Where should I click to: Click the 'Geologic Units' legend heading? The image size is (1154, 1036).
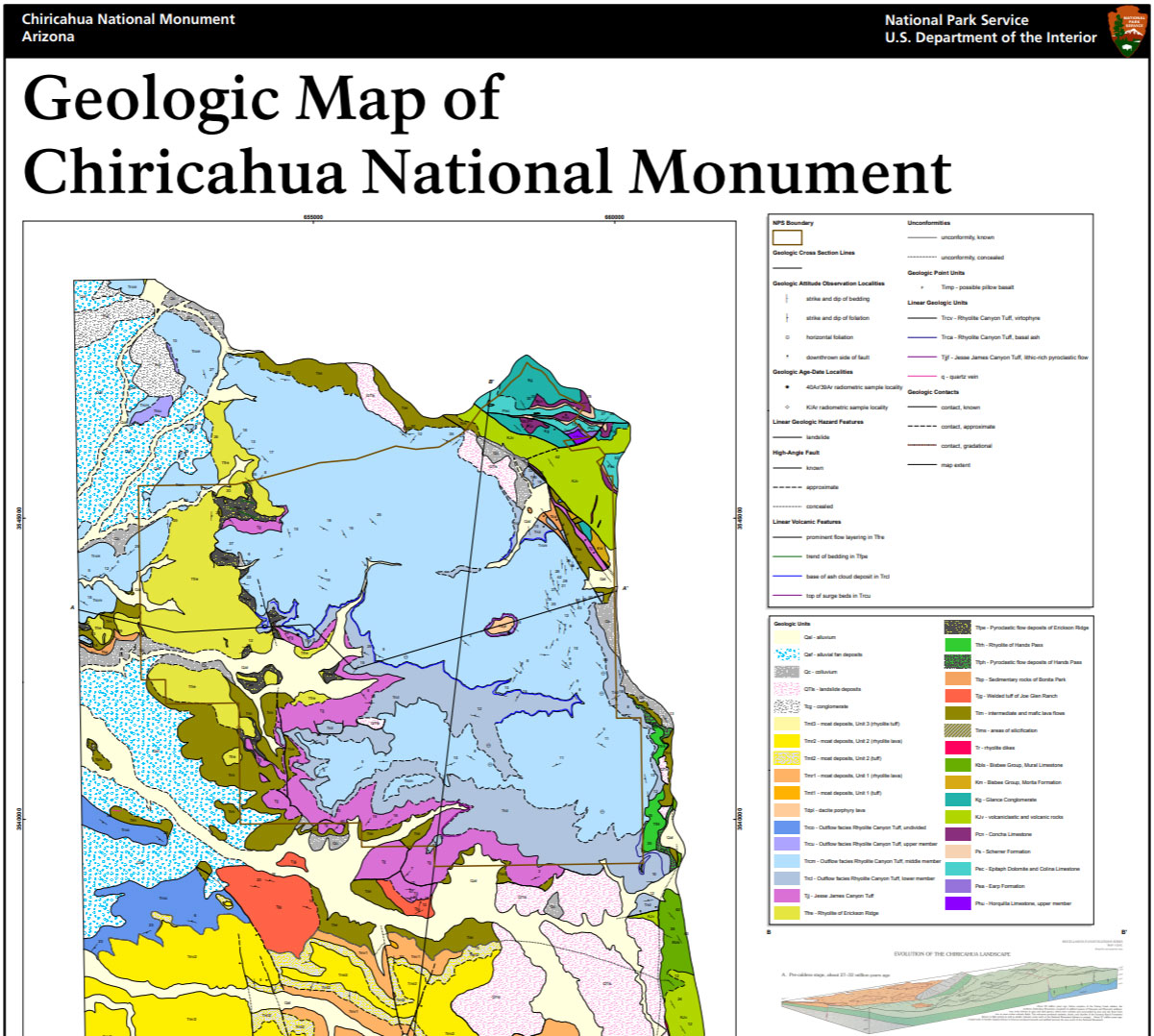(792, 624)
